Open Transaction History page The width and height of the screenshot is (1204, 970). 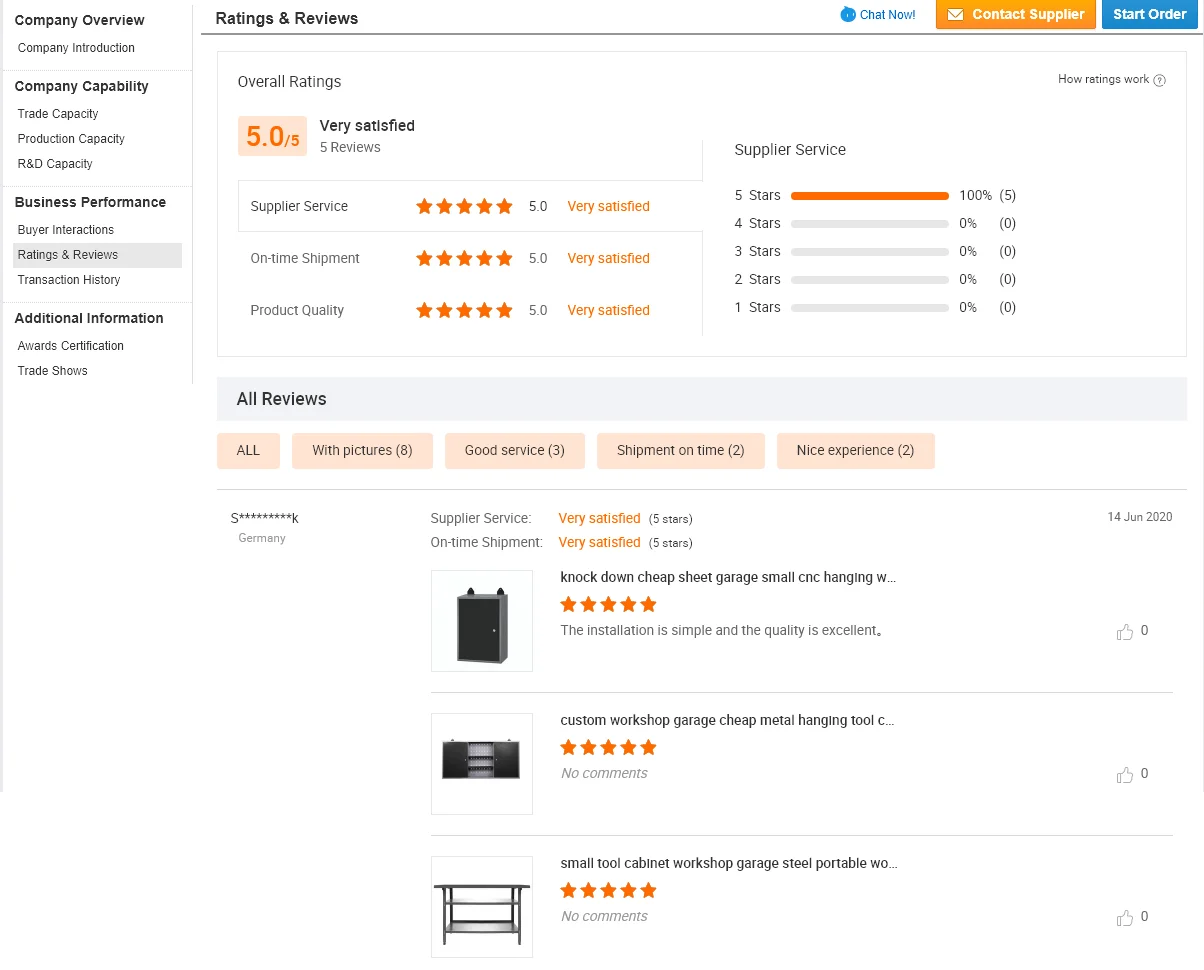tap(69, 280)
